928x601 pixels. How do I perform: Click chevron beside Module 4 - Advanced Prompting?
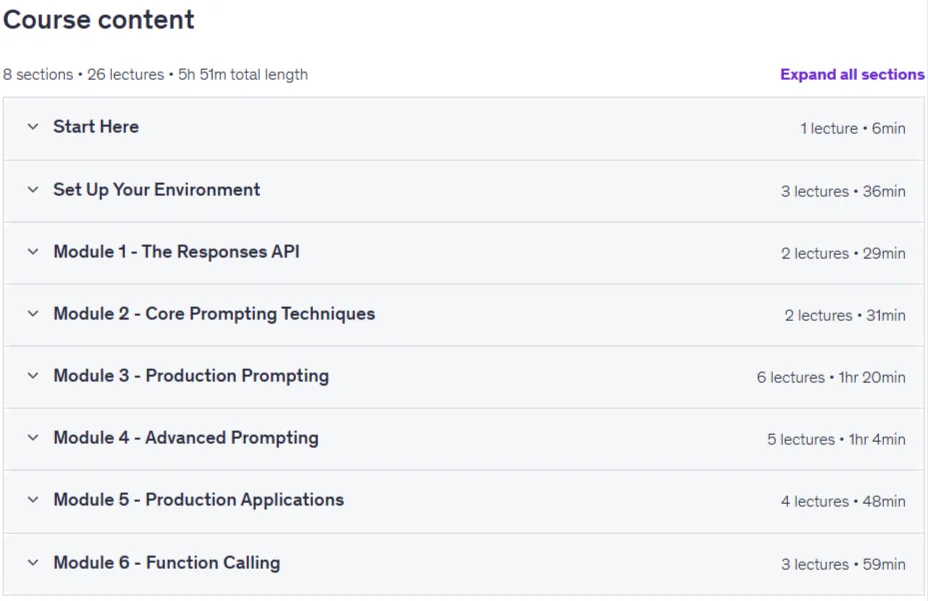click(33, 438)
